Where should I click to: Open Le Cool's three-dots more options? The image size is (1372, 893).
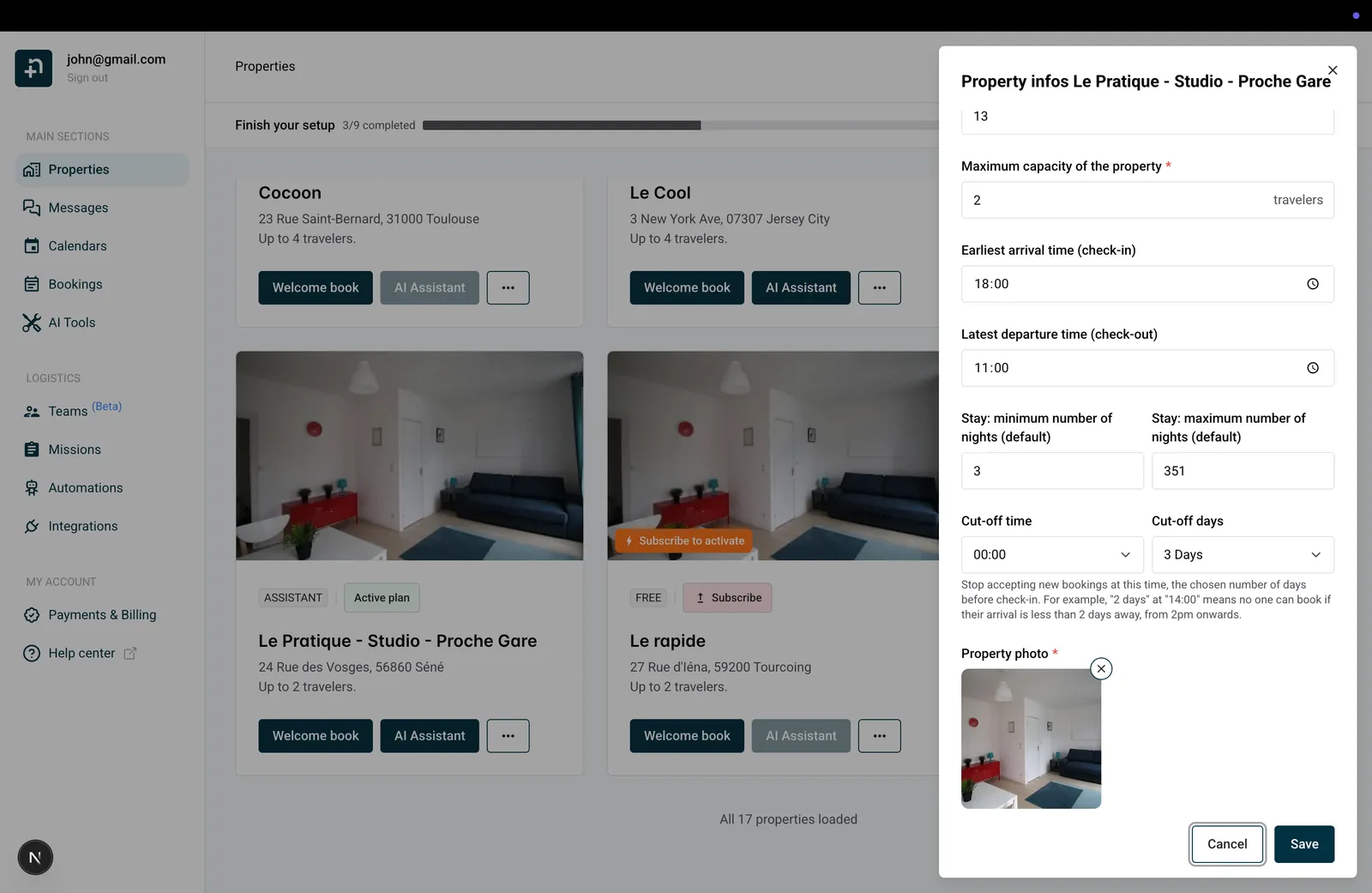[x=879, y=287]
